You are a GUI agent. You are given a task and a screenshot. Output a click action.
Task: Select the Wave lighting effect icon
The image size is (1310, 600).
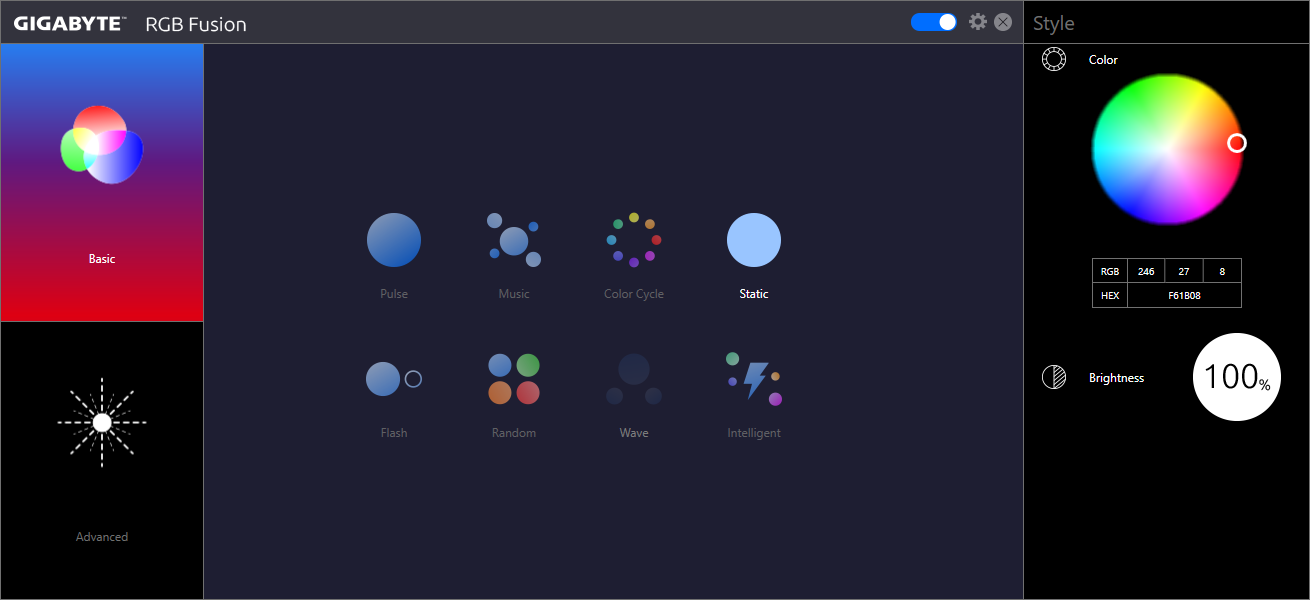[634, 379]
